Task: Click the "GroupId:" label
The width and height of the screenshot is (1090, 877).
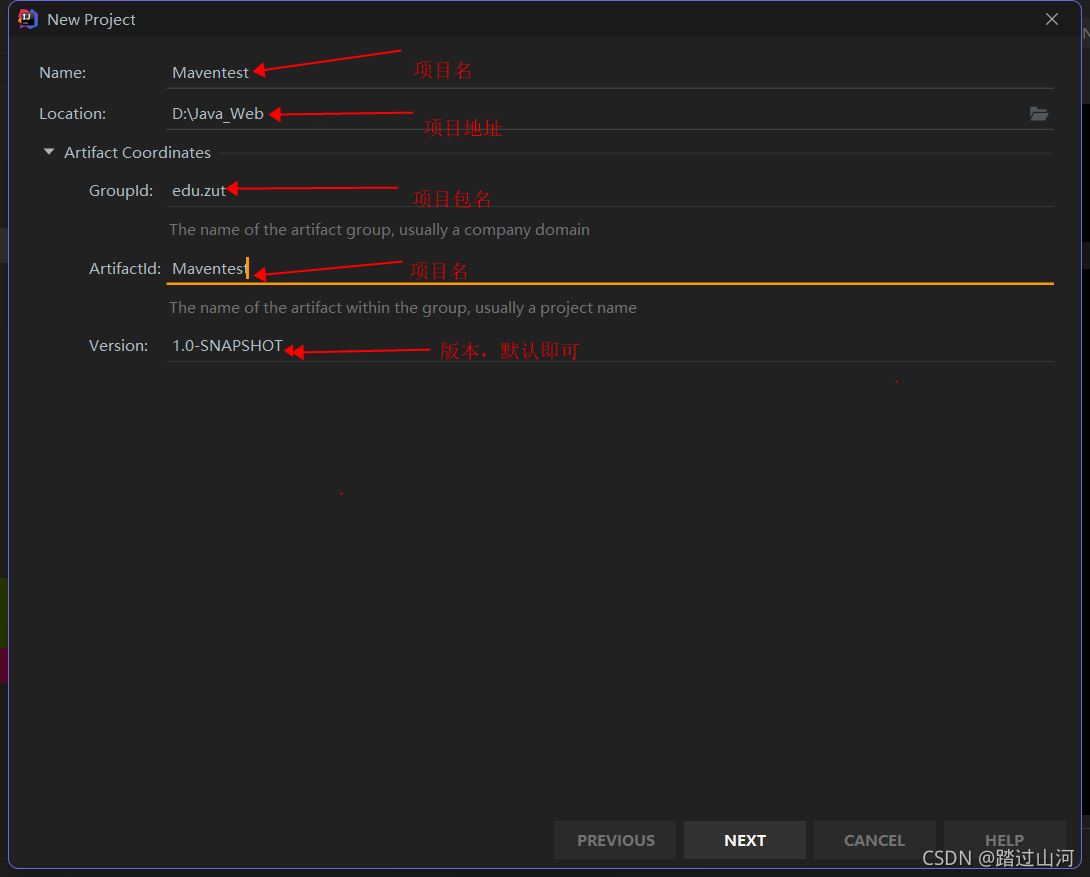Action: tap(121, 190)
